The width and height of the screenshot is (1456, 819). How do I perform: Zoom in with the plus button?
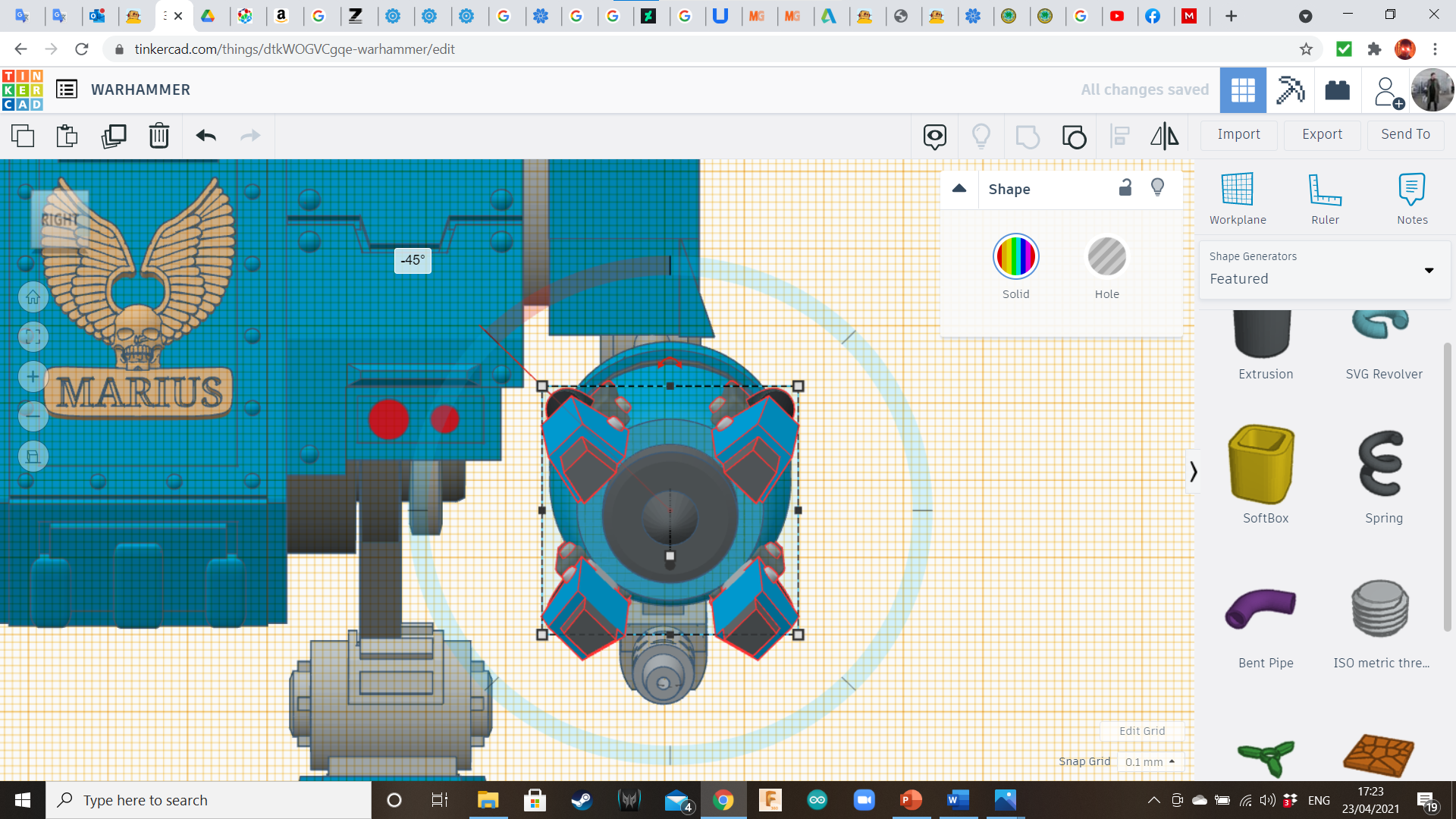(33, 377)
